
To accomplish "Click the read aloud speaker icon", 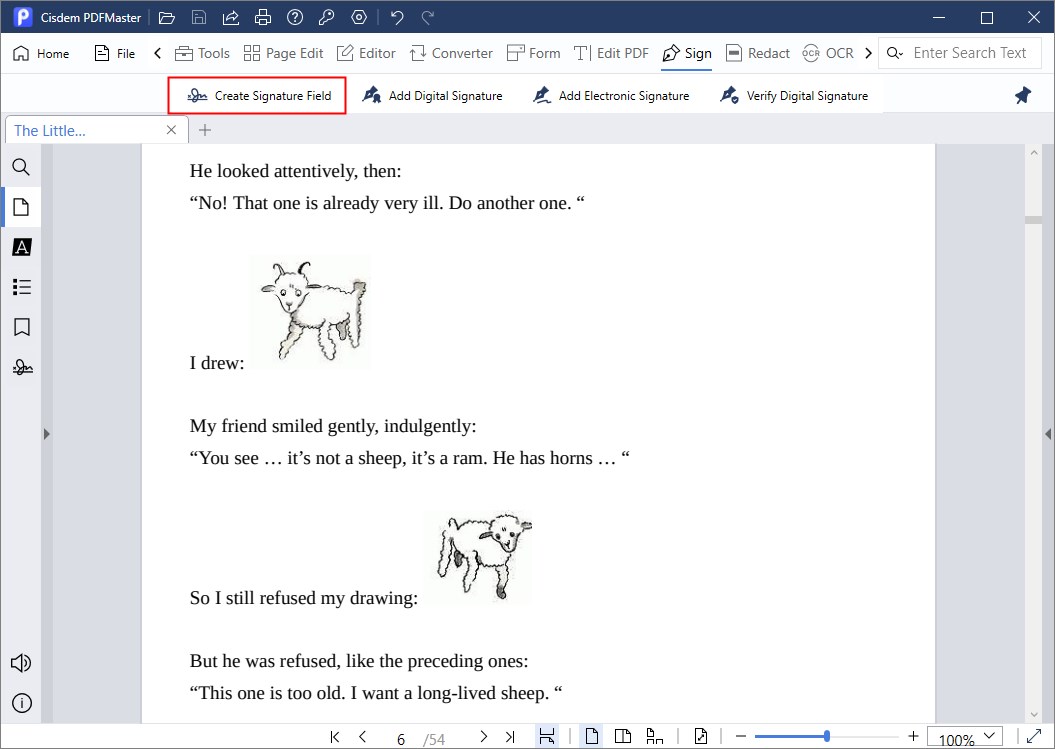I will click(x=21, y=663).
